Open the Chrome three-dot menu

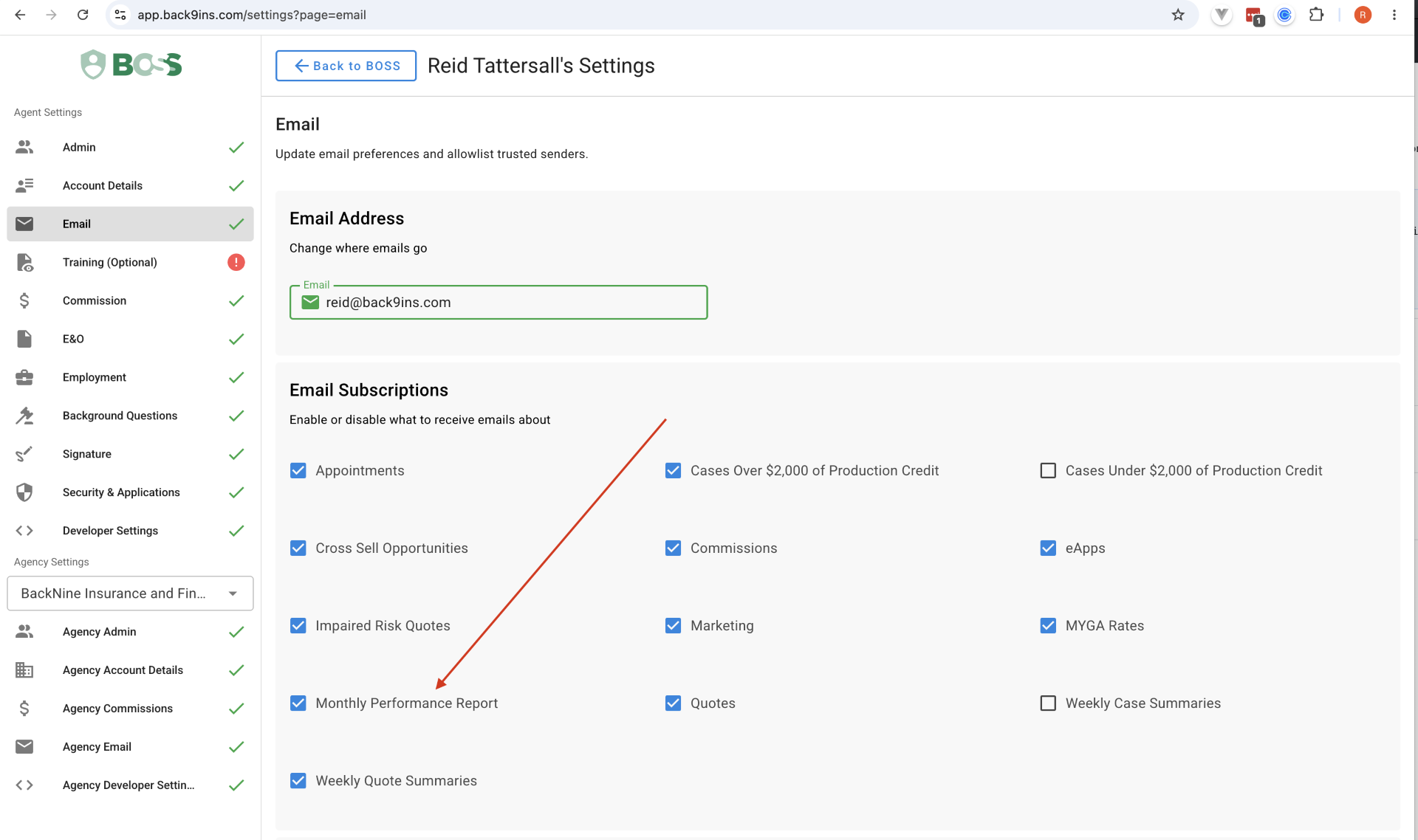[x=1394, y=15]
